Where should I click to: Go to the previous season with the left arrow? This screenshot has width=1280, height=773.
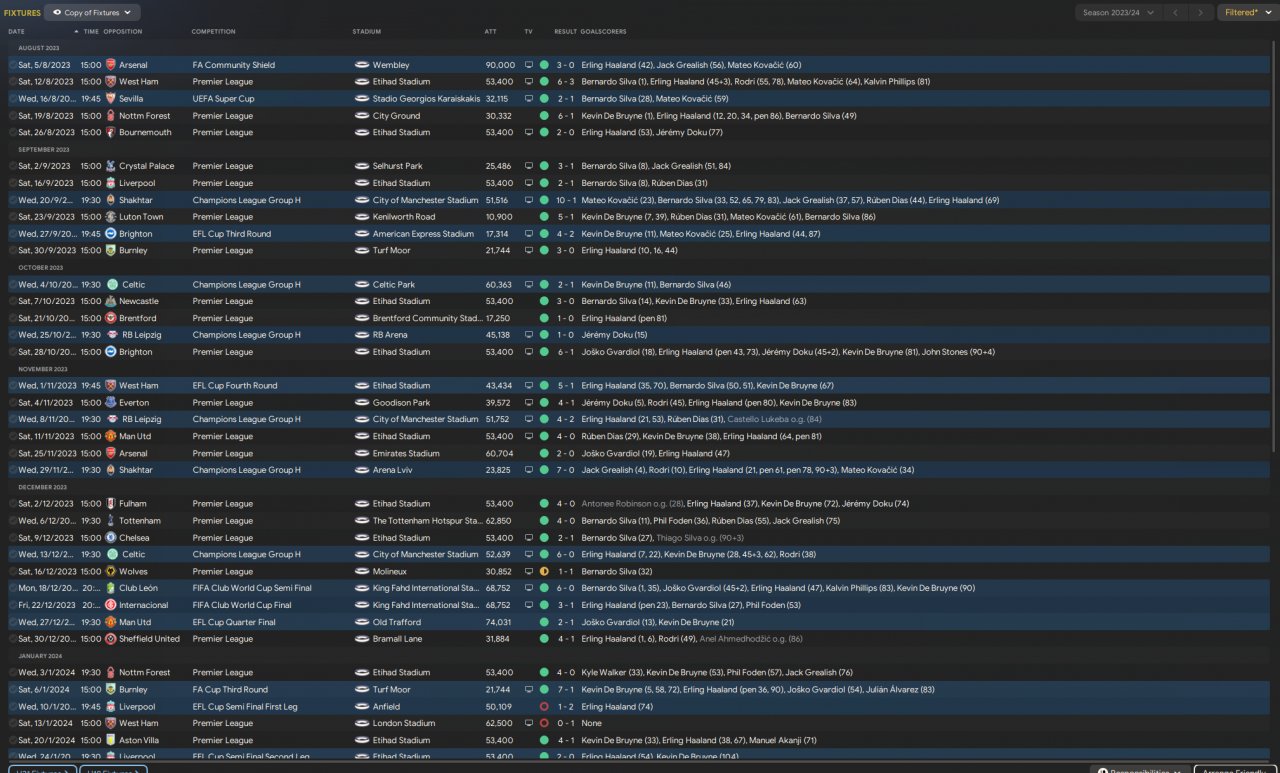pyautogui.click(x=1175, y=13)
